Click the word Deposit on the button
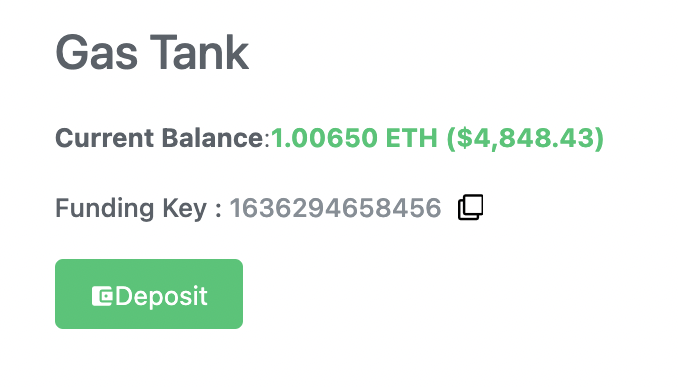The width and height of the screenshot is (678, 387). (161, 296)
